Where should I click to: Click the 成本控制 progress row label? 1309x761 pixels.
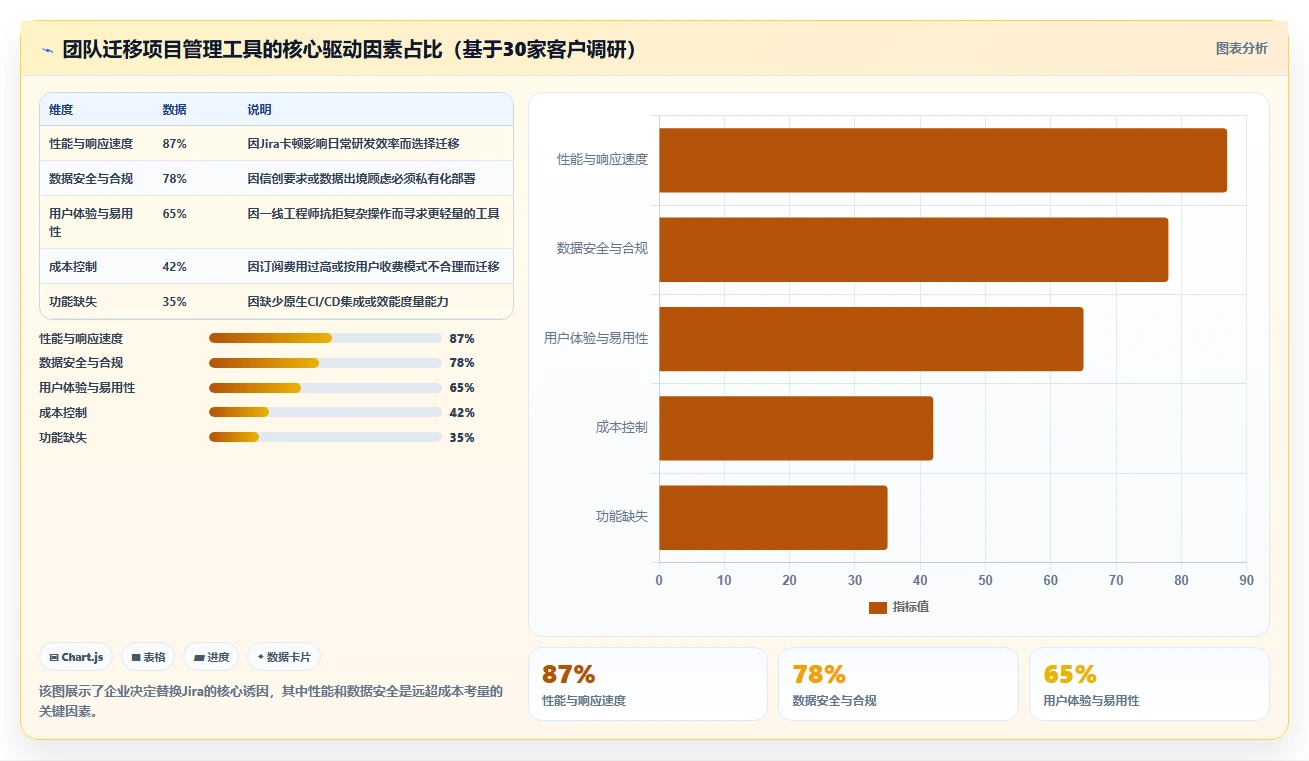63,413
